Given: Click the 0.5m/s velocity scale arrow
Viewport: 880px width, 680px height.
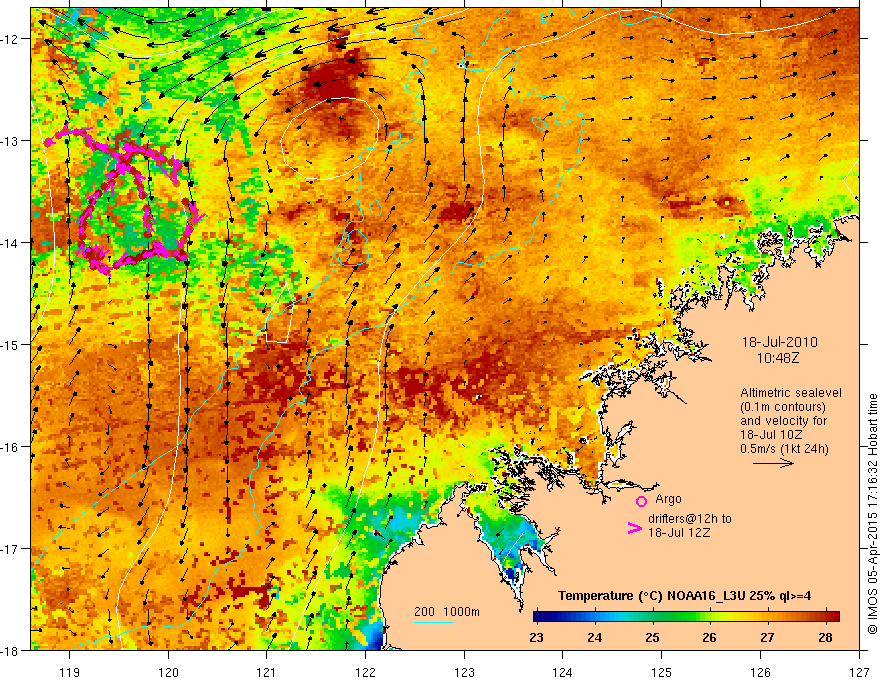Looking at the screenshot, I should coord(773,463).
